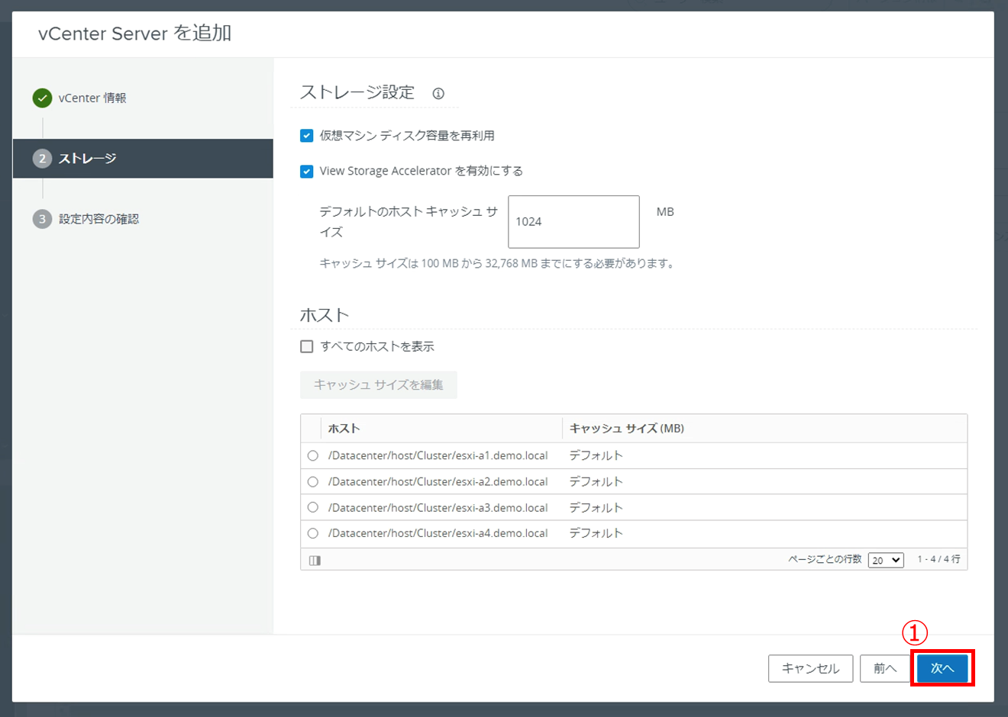Image resolution: width=1008 pixels, height=717 pixels.
Task: Click the green checkmark step icon
Action: pyautogui.click(x=42, y=98)
